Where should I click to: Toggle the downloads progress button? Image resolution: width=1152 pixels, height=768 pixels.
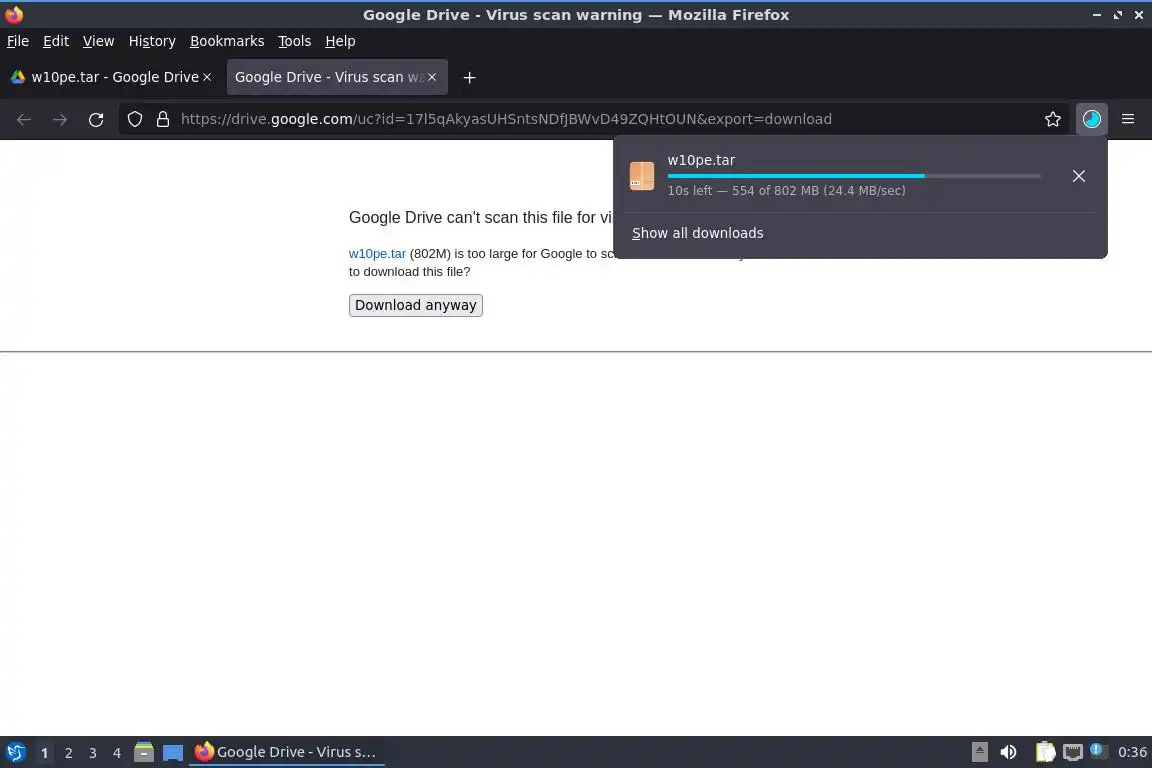(x=1092, y=119)
